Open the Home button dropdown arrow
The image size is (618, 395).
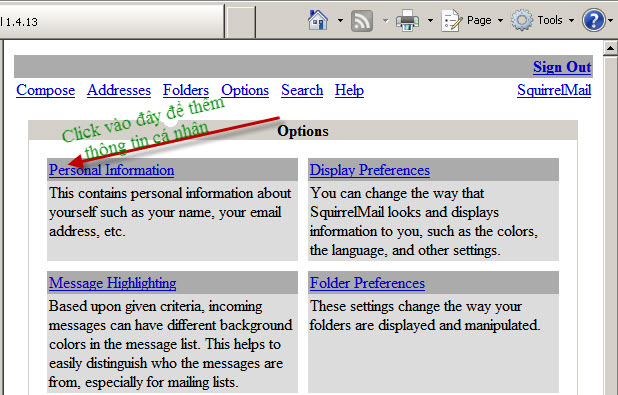click(x=340, y=20)
